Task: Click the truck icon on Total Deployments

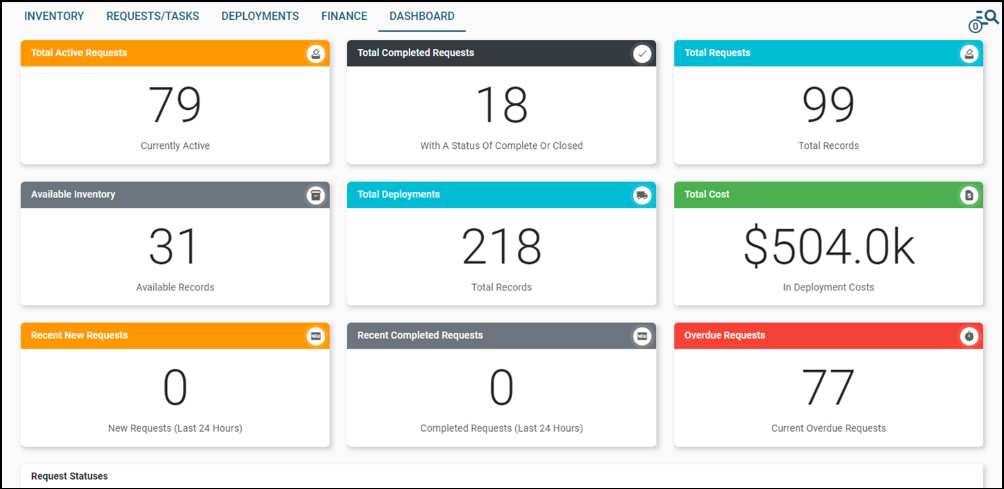Action: (642, 195)
